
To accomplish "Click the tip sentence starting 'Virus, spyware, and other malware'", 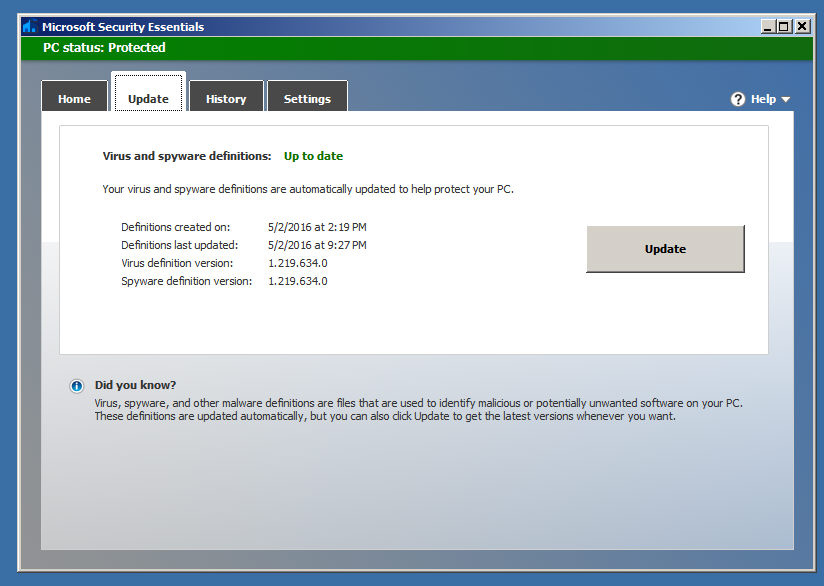I will click(x=419, y=403).
